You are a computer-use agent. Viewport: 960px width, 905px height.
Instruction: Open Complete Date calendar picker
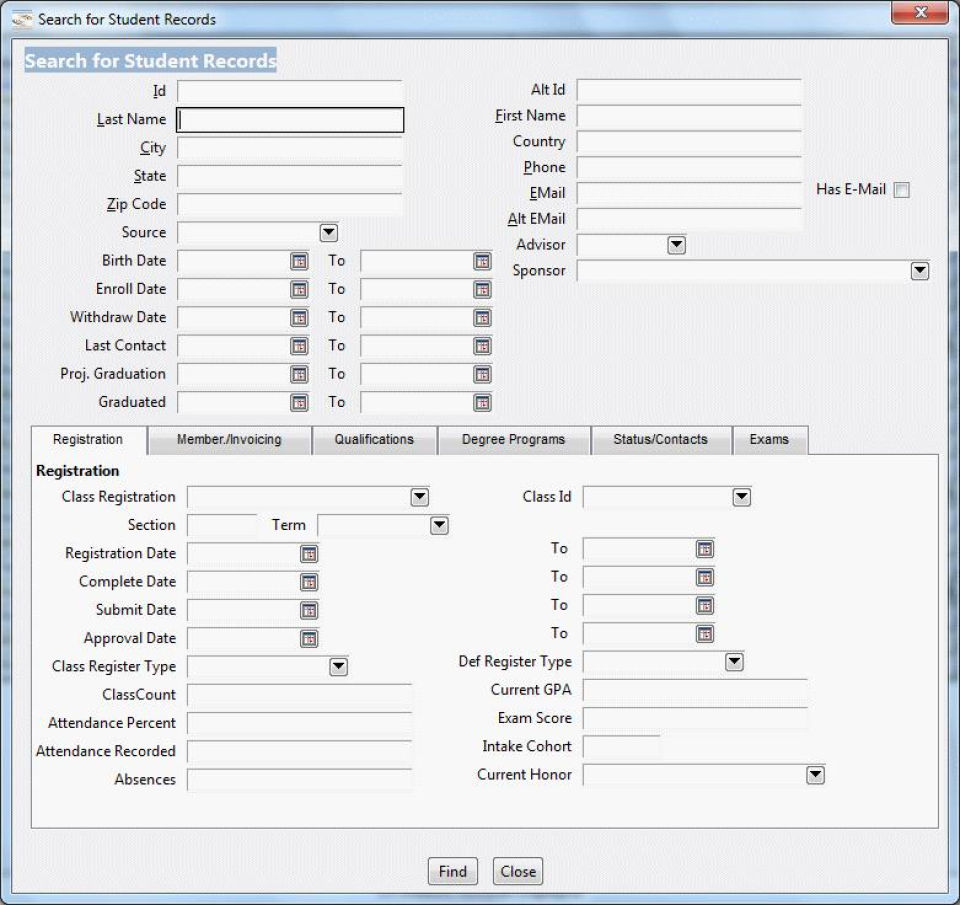tap(309, 582)
